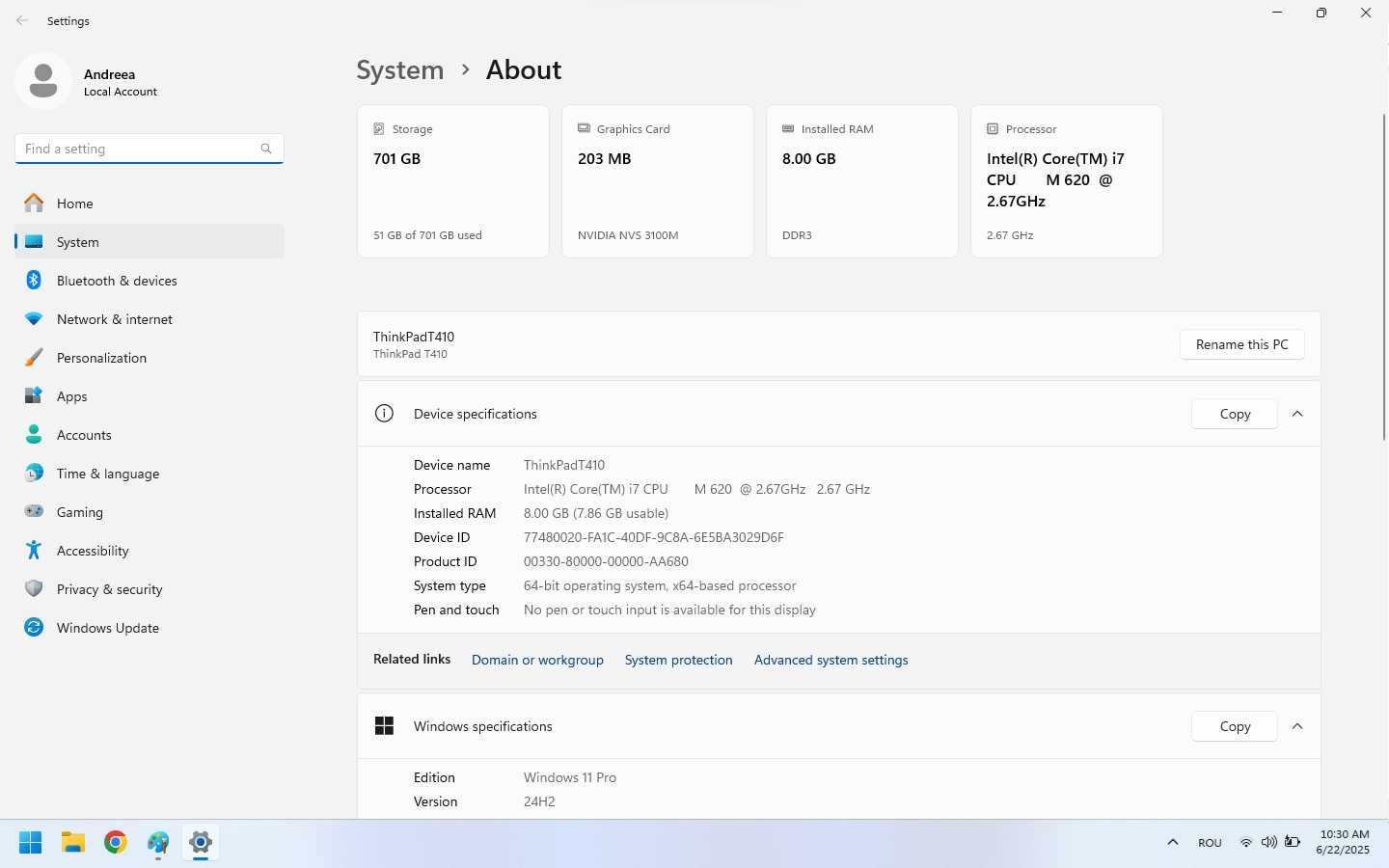Viewport: 1389px width, 868px height.
Task: Open Personalization settings
Action: point(150,358)
